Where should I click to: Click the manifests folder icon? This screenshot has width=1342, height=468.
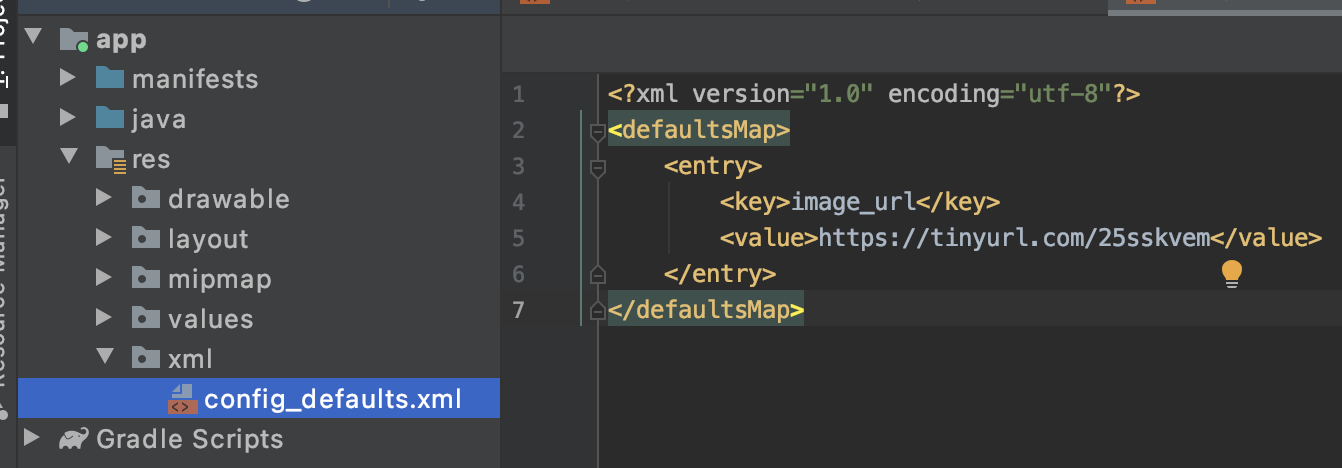point(109,79)
